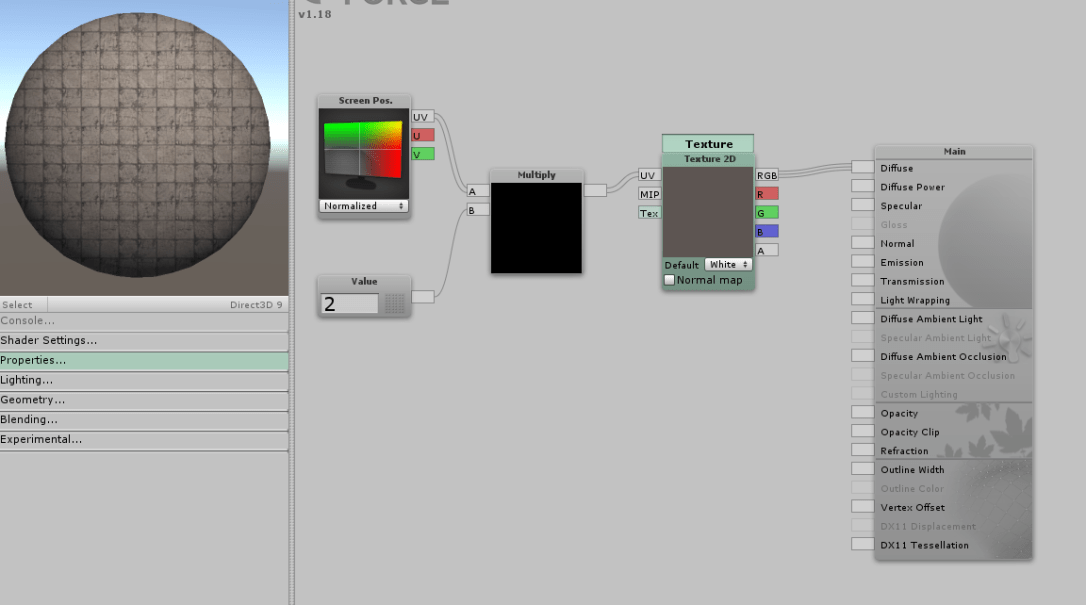Click the alpha A output on the Texture node
This screenshot has width=1086, height=605.
[765, 250]
